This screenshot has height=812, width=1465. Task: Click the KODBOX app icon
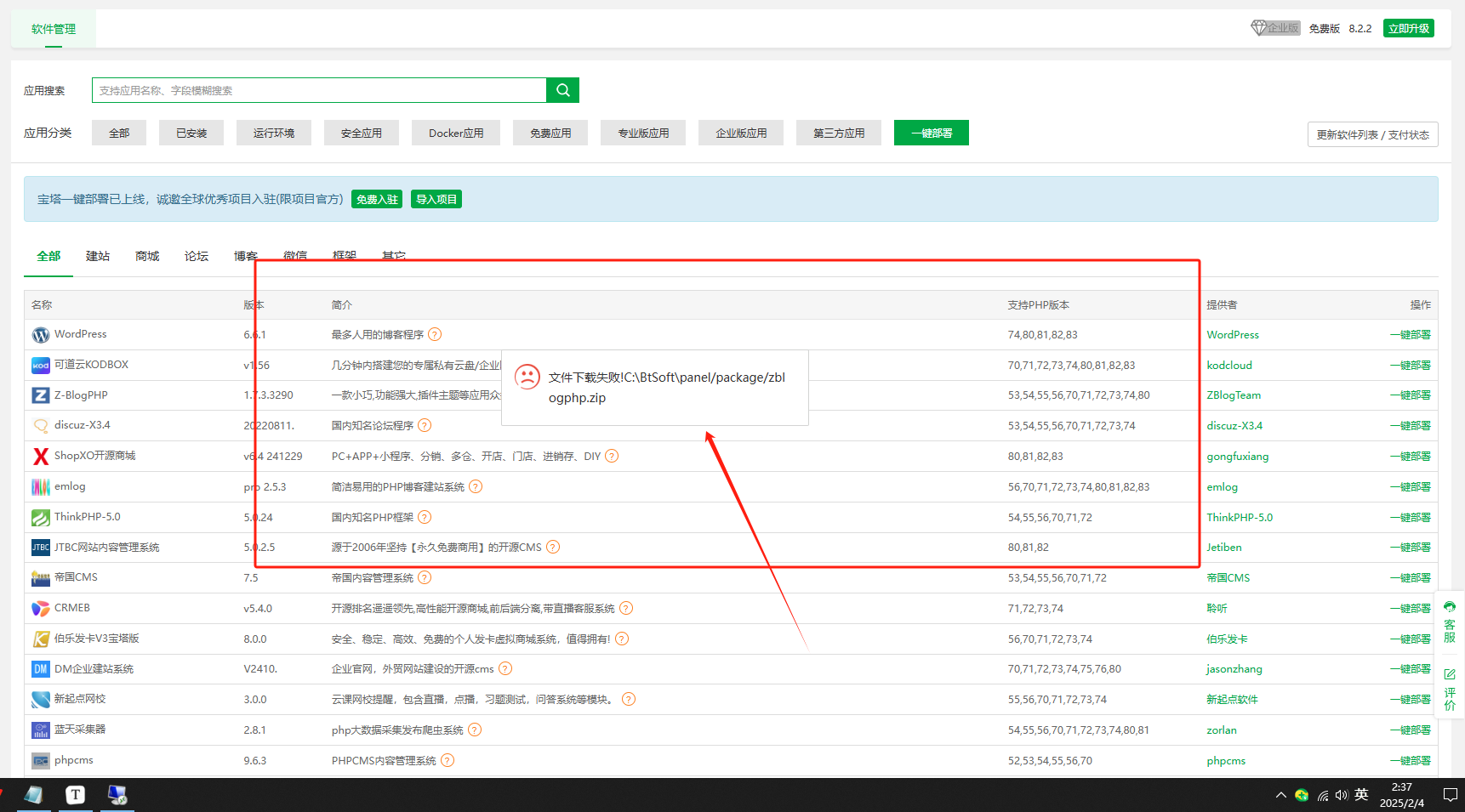pyautogui.click(x=41, y=366)
